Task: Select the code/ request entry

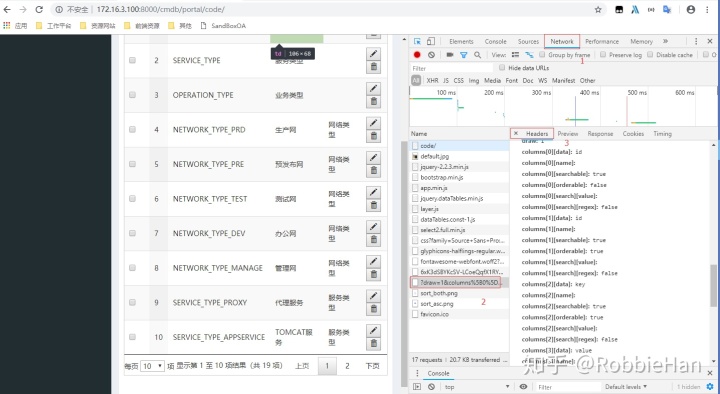Action: click(x=459, y=146)
